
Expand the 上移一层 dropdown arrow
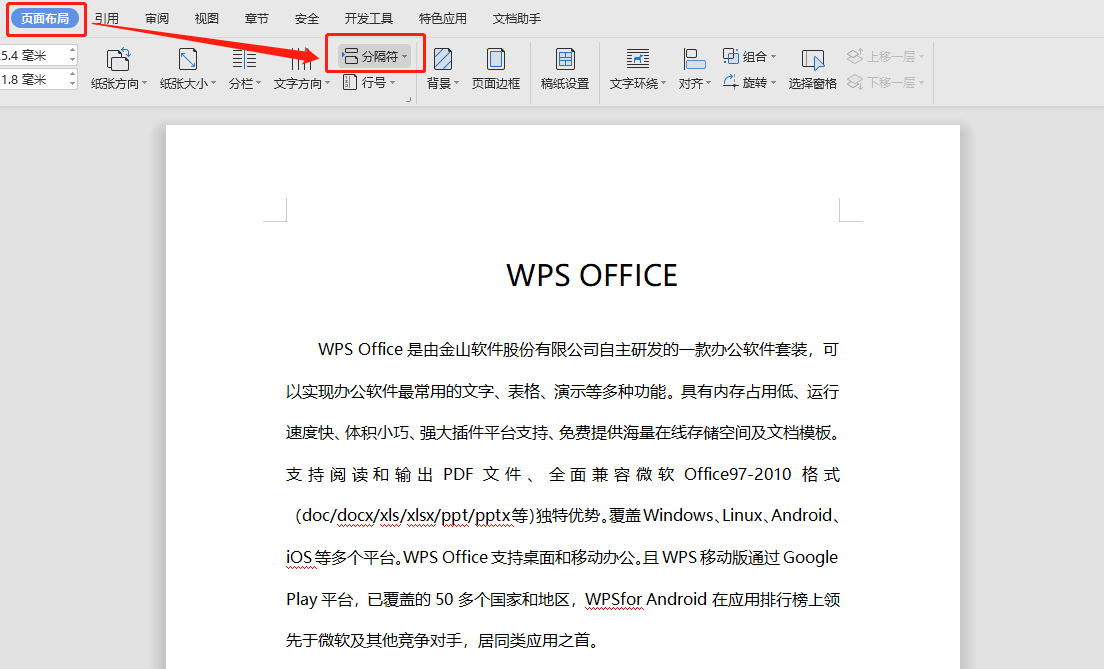(x=921, y=56)
